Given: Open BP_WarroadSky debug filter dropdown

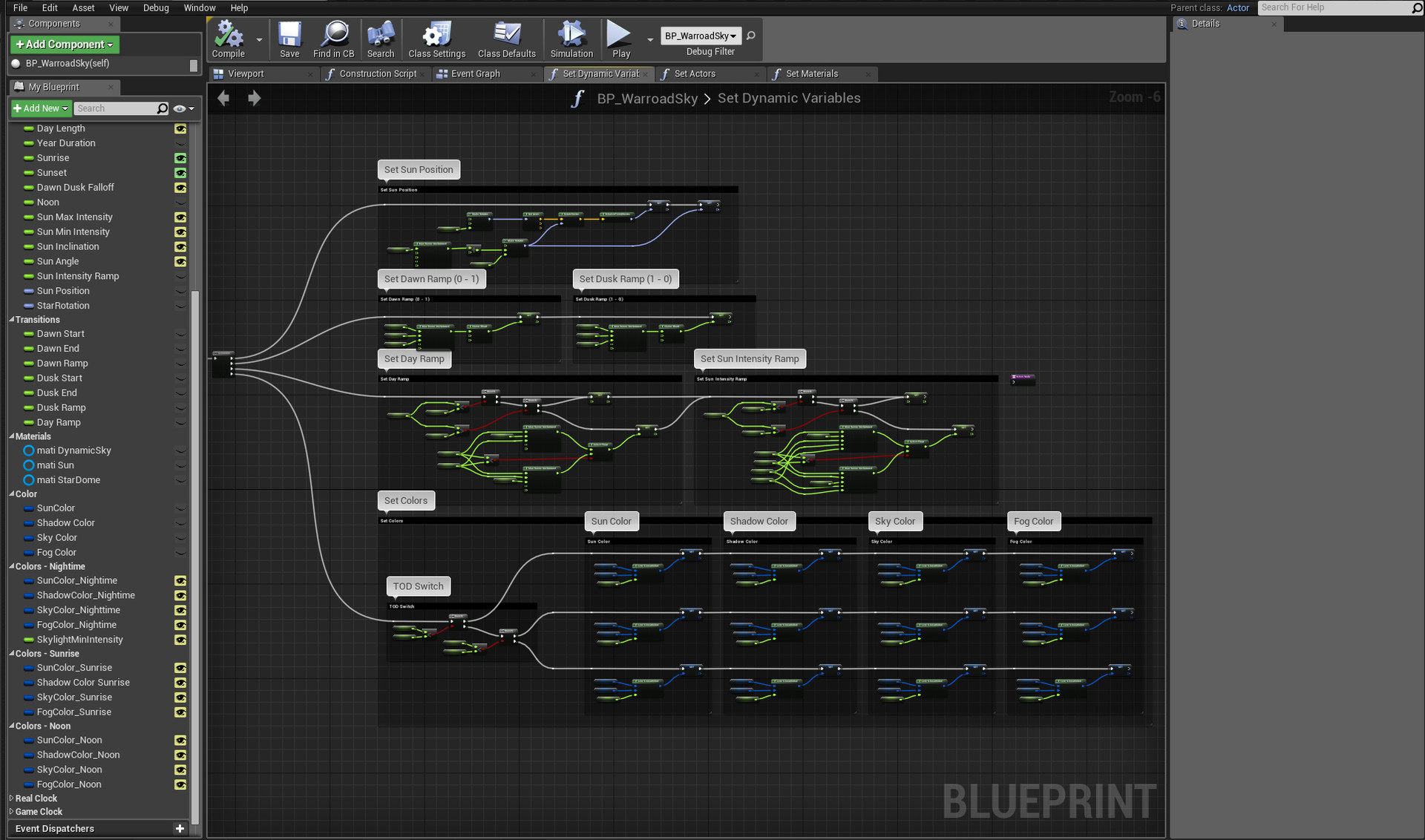Looking at the screenshot, I should (x=700, y=36).
